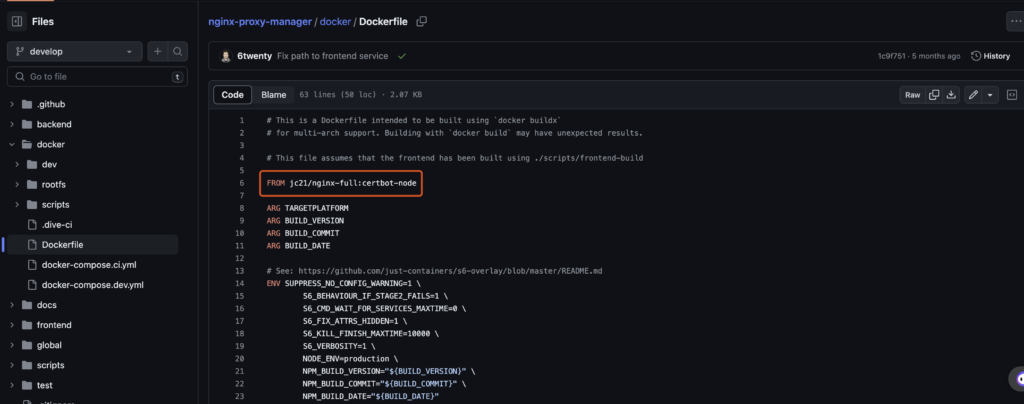Open docker-compose.dev.yml file
Image resolution: width=1024 pixels, height=404 pixels.
pos(92,285)
